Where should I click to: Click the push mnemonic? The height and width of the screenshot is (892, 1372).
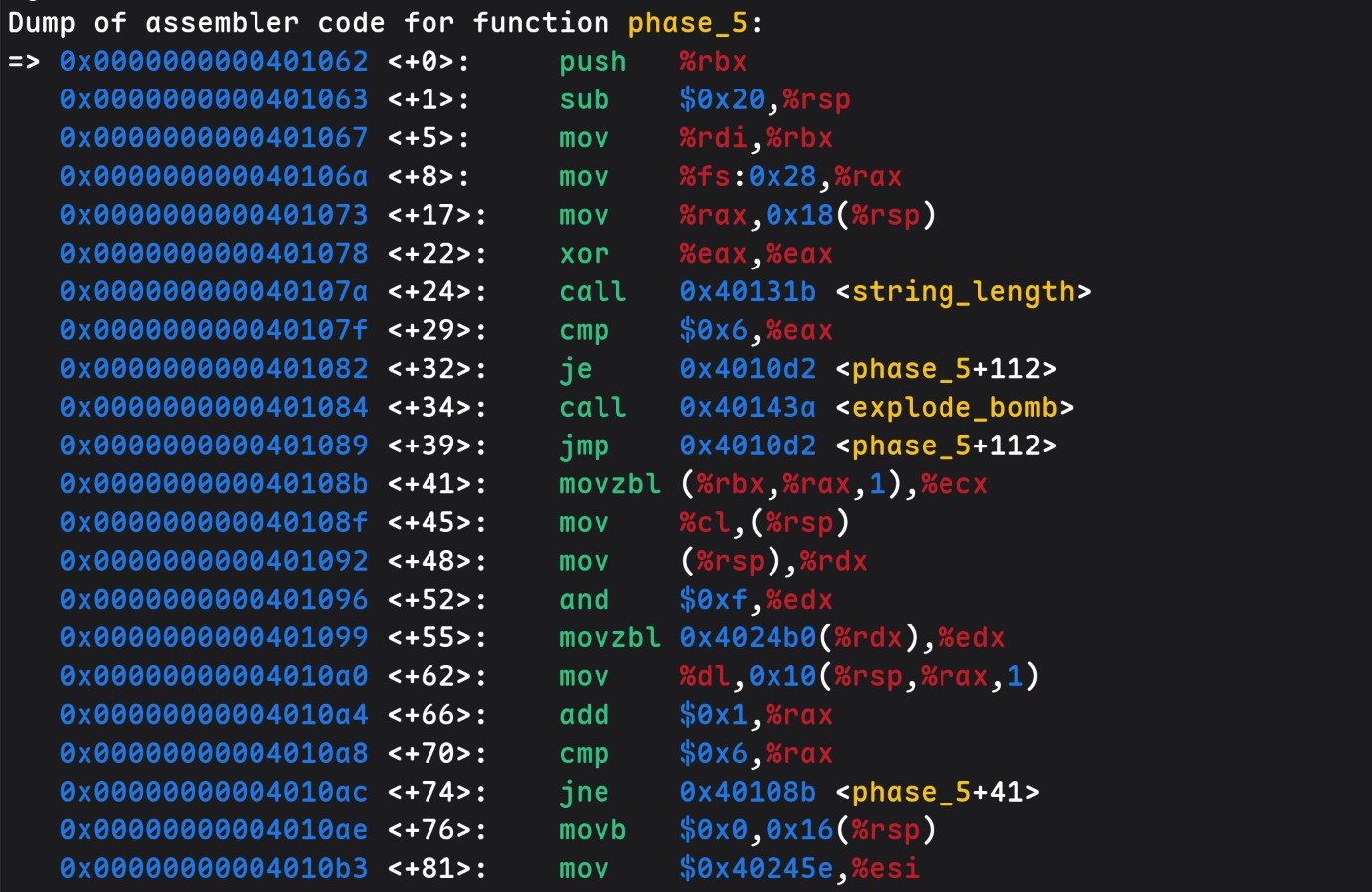click(x=593, y=62)
